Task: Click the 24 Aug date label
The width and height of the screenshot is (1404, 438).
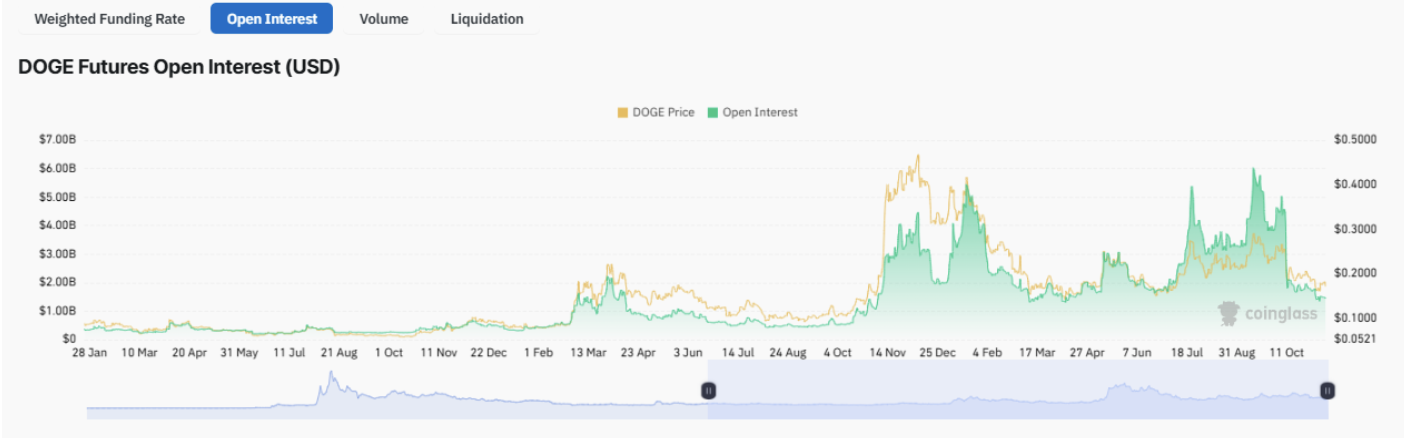Action: (x=788, y=353)
